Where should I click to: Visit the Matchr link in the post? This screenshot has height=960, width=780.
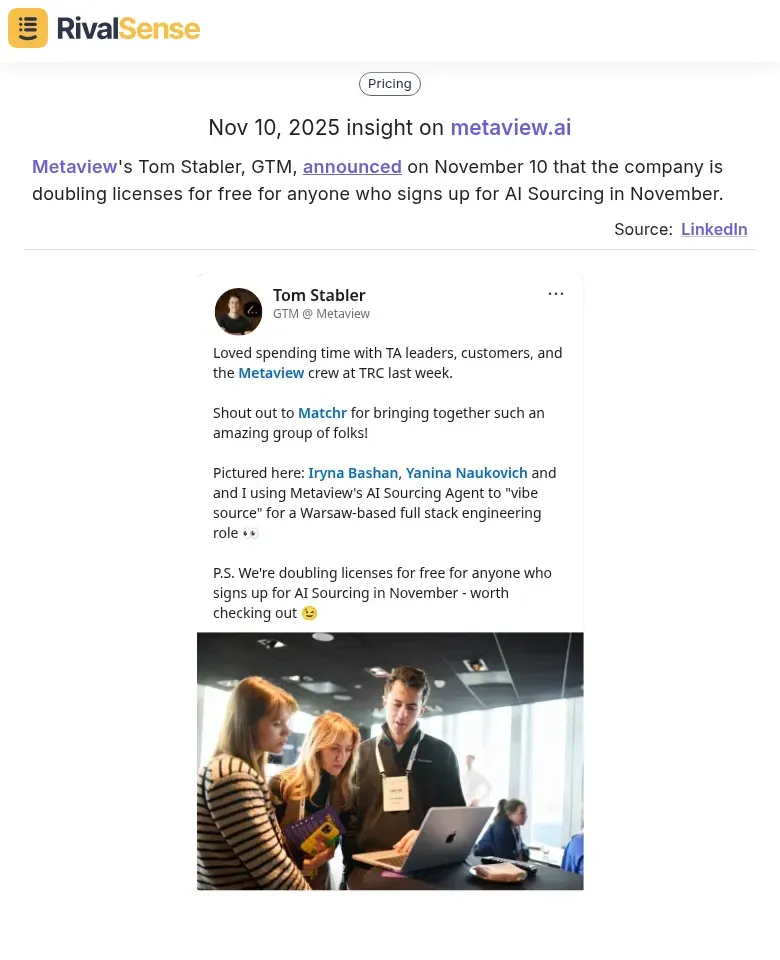(x=322, y=412)
